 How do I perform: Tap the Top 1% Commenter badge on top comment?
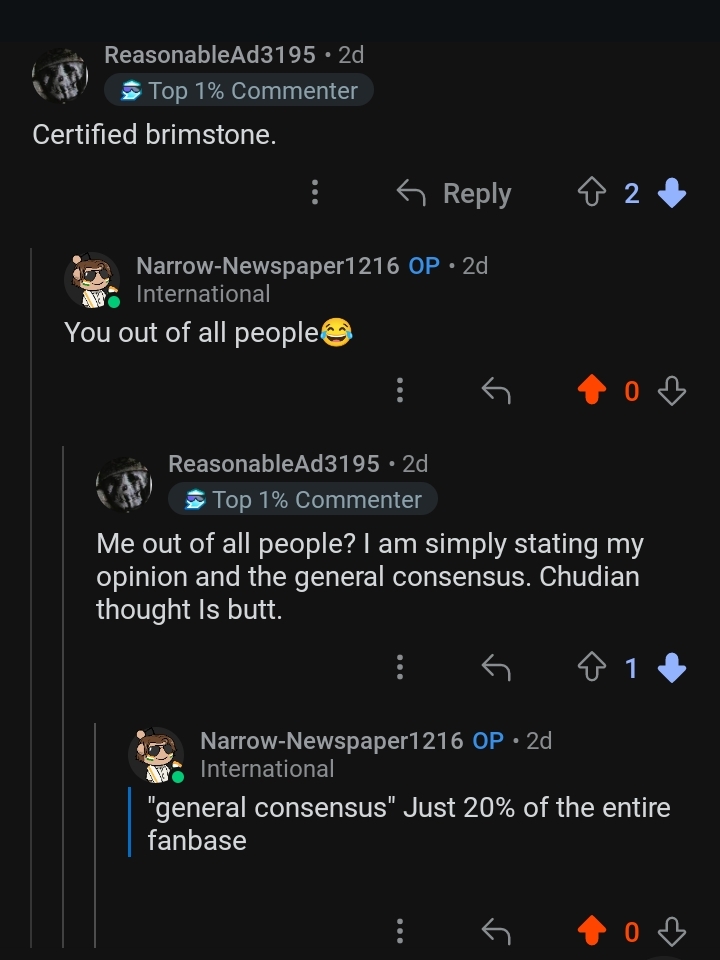[239, 91]
